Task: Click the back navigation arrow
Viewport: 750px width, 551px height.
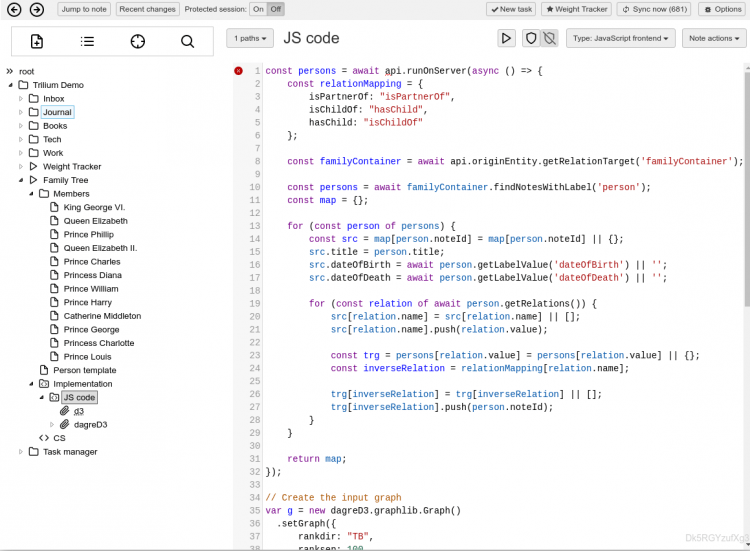Action: [13, 9]
